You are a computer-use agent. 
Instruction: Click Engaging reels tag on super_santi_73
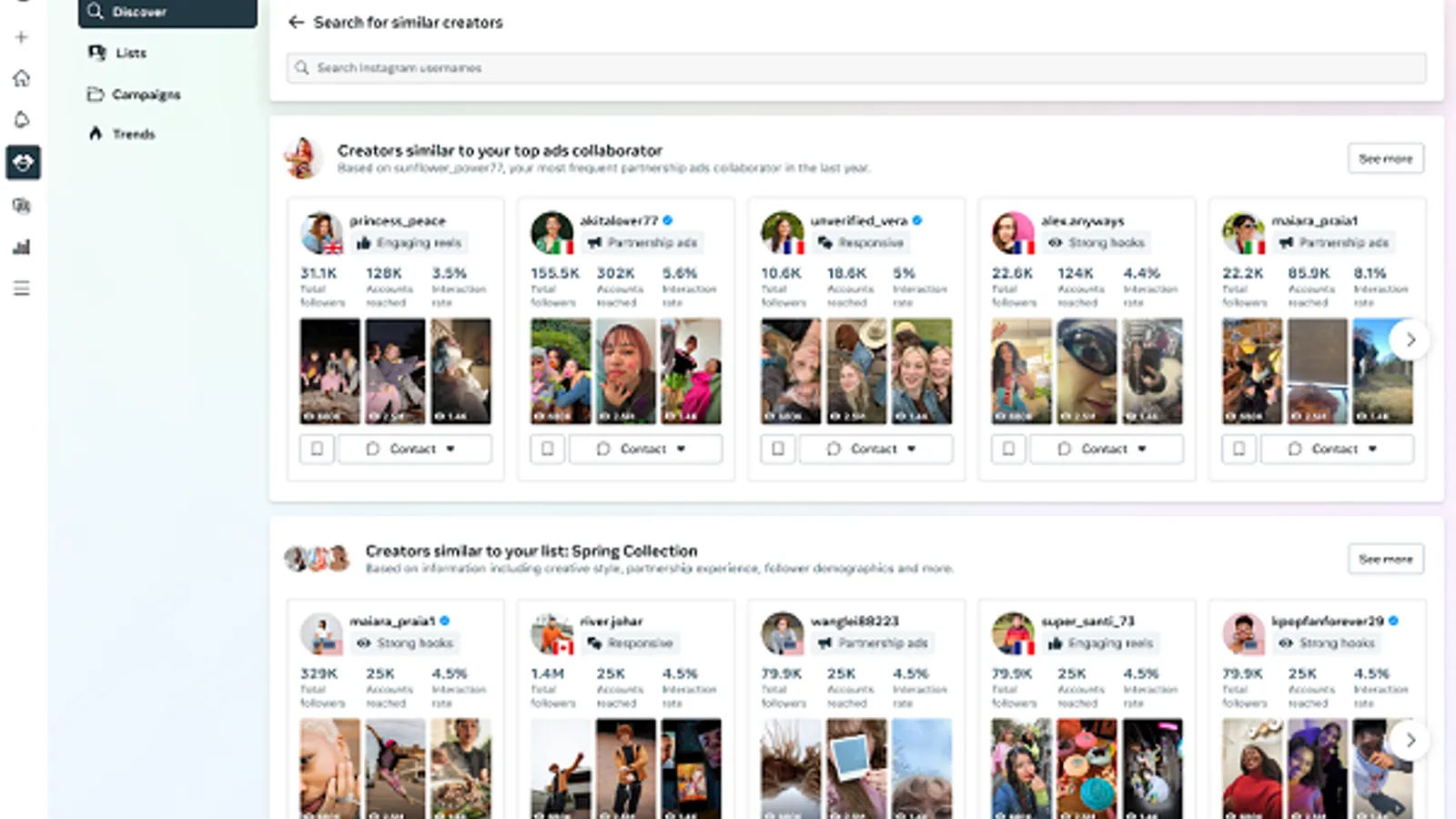pos(1102,643)
